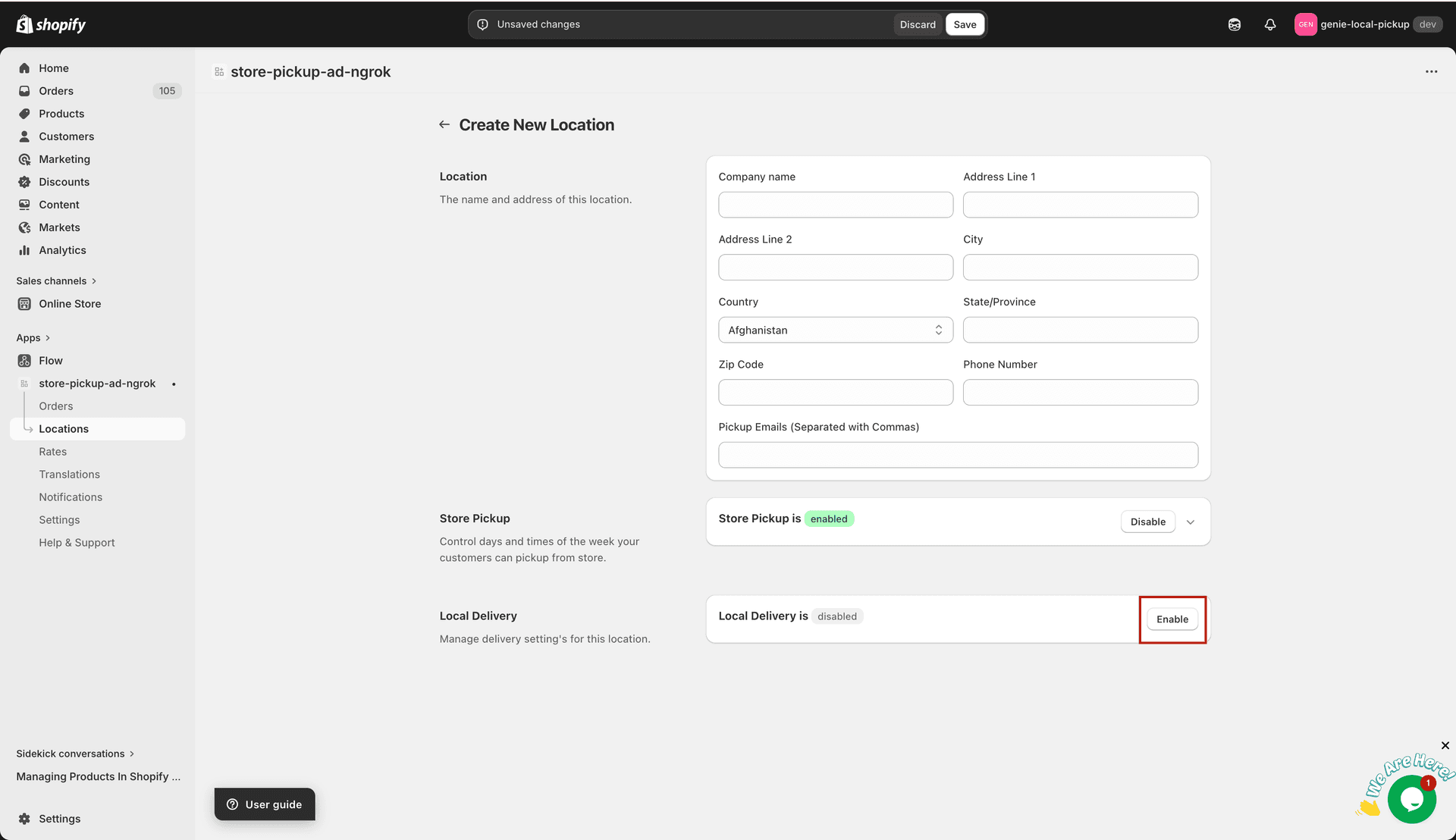Open the Sidekick assistant icon in top bar

tap(1234, 24)
